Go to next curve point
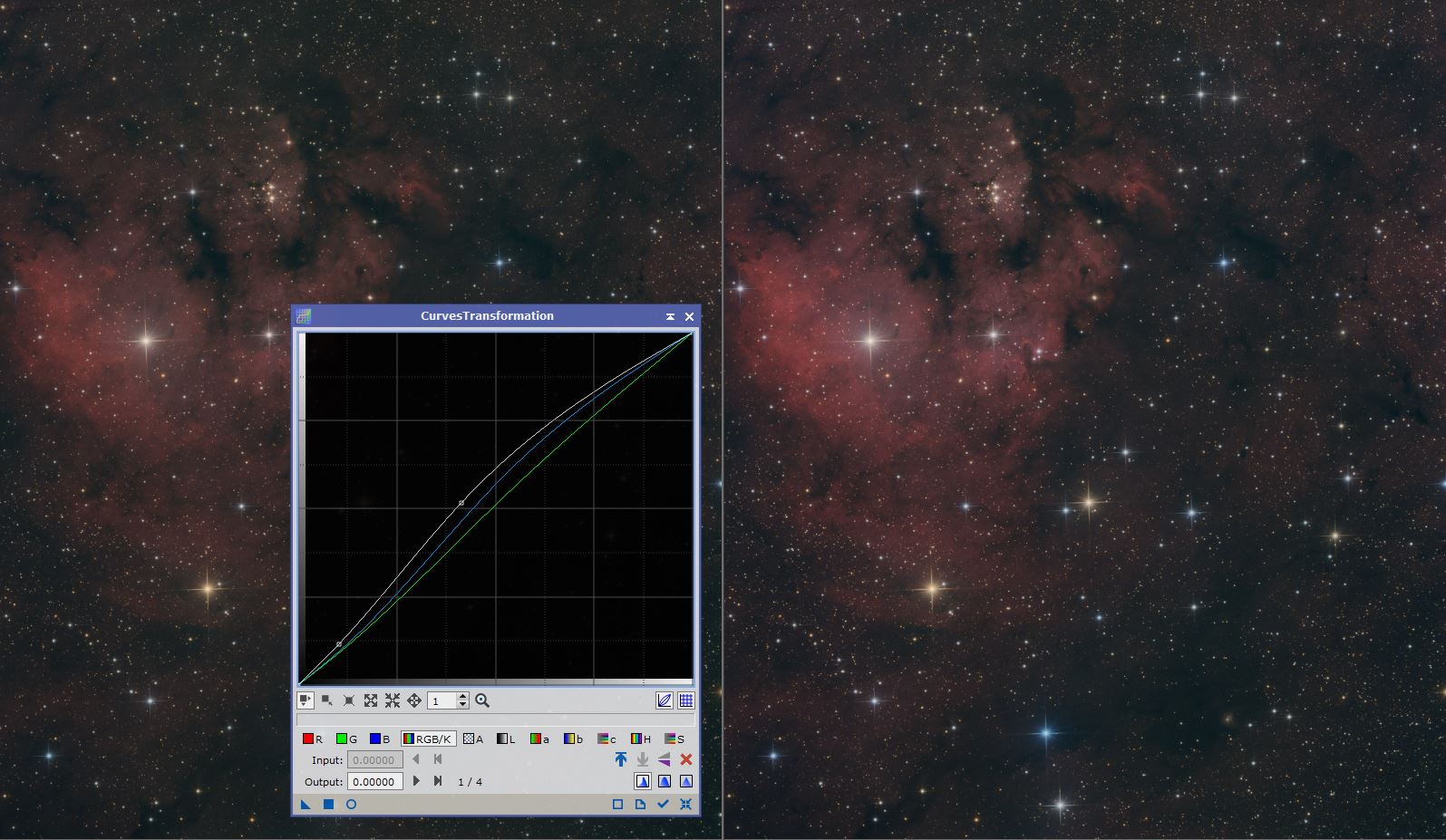The width and height of the screenshot is (1446, 840). tap(416, 781)
